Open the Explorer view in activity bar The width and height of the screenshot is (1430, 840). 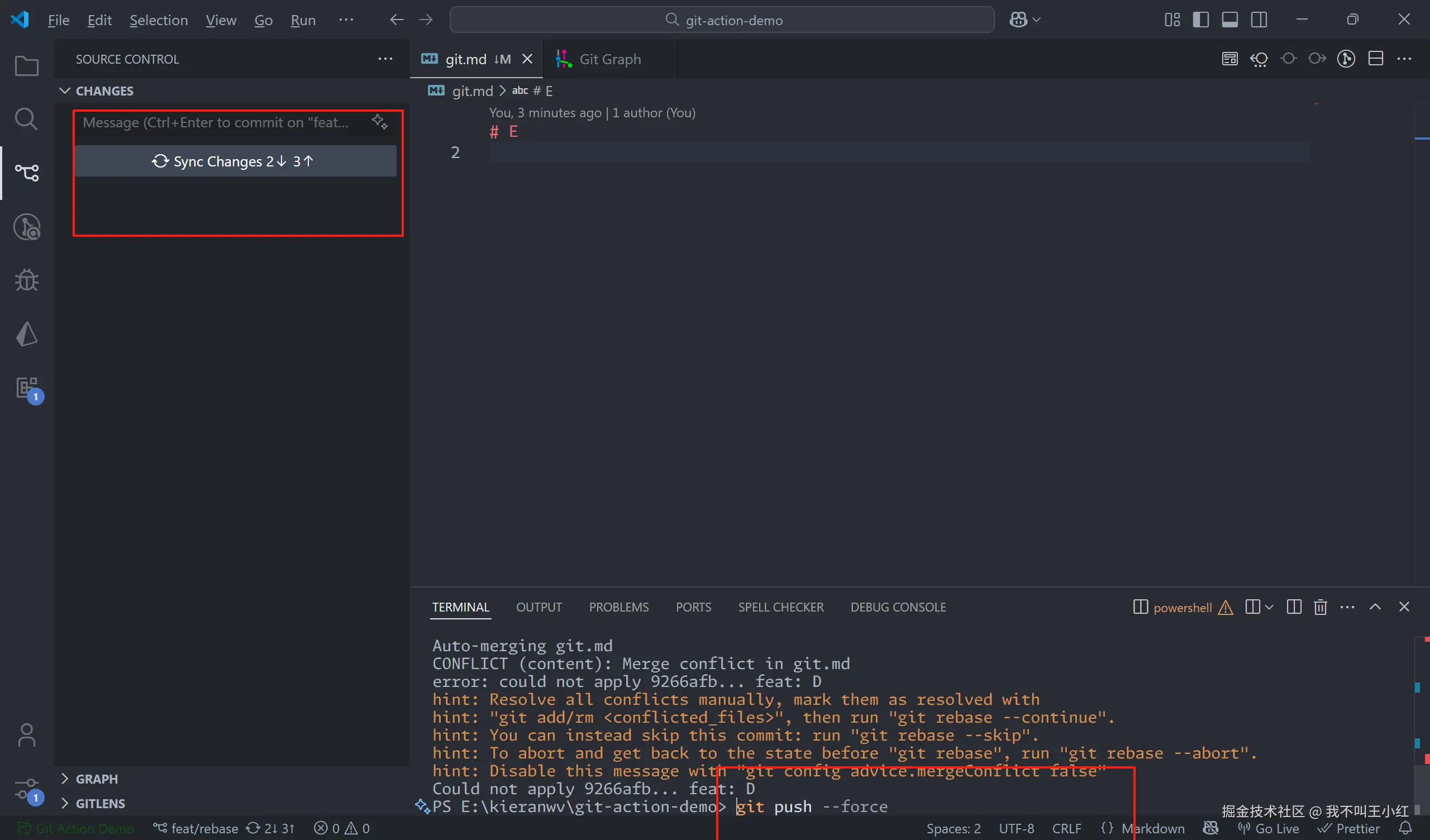coord(26,66)
